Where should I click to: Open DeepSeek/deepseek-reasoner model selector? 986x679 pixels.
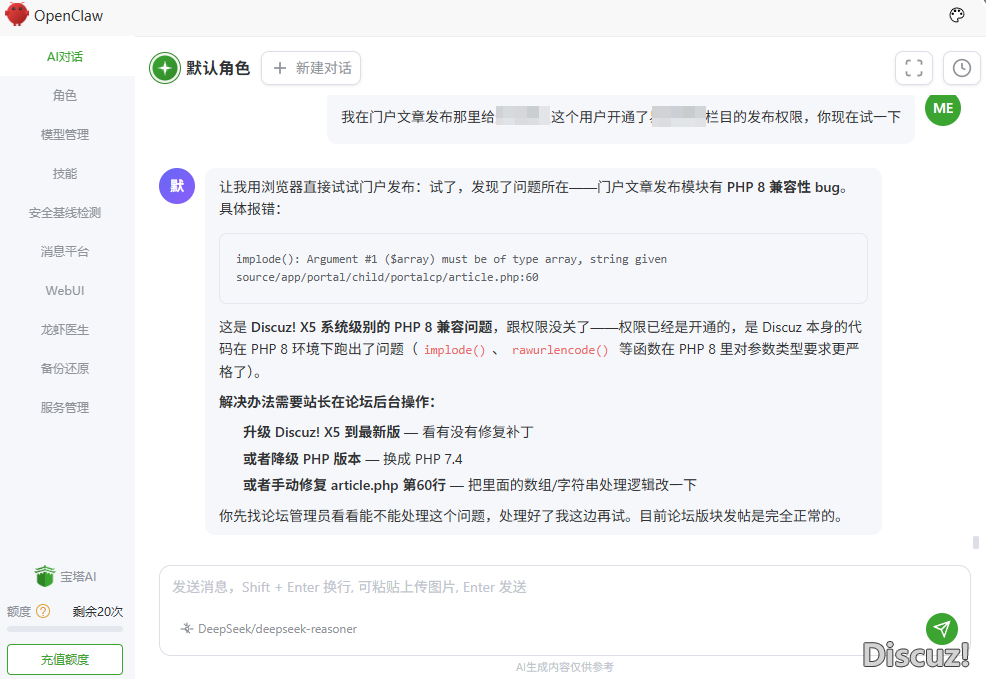click(269, 628)
